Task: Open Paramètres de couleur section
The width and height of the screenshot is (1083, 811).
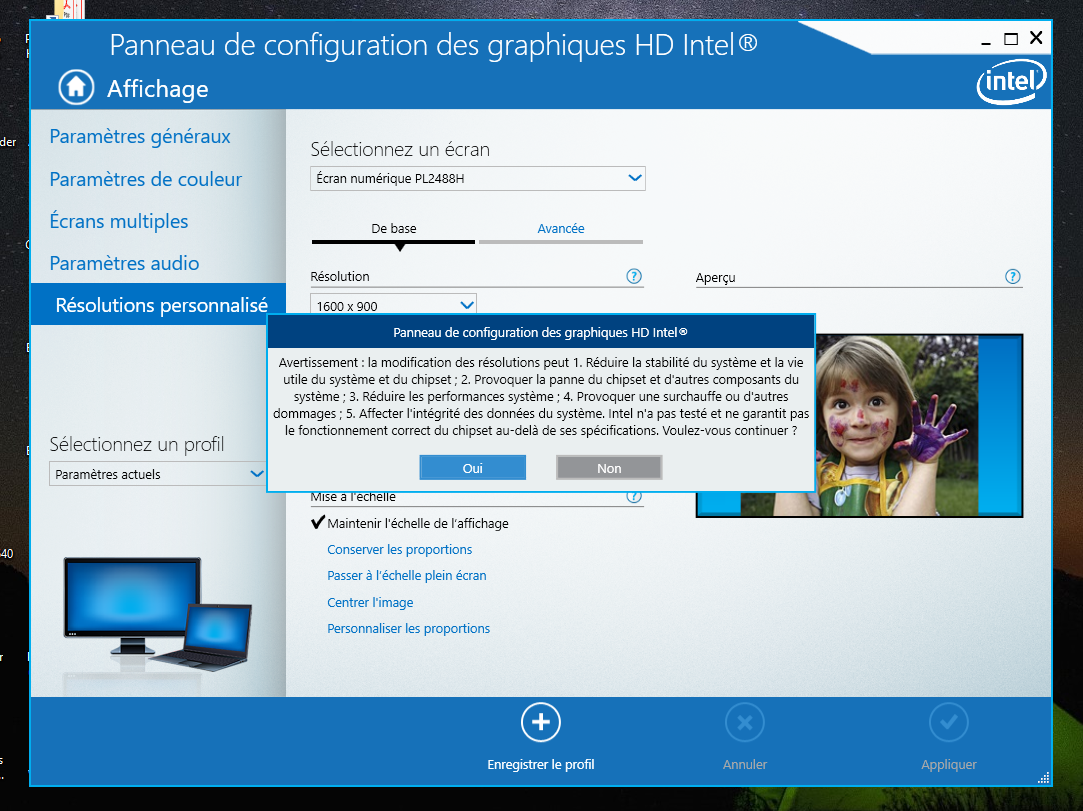Action: [x=146, y=179]
